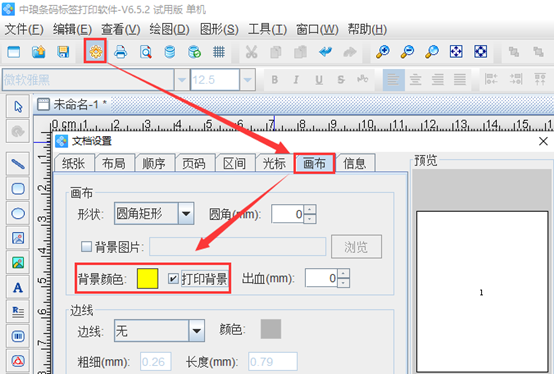Decrease the 出血(mm) spinner value

343,283
